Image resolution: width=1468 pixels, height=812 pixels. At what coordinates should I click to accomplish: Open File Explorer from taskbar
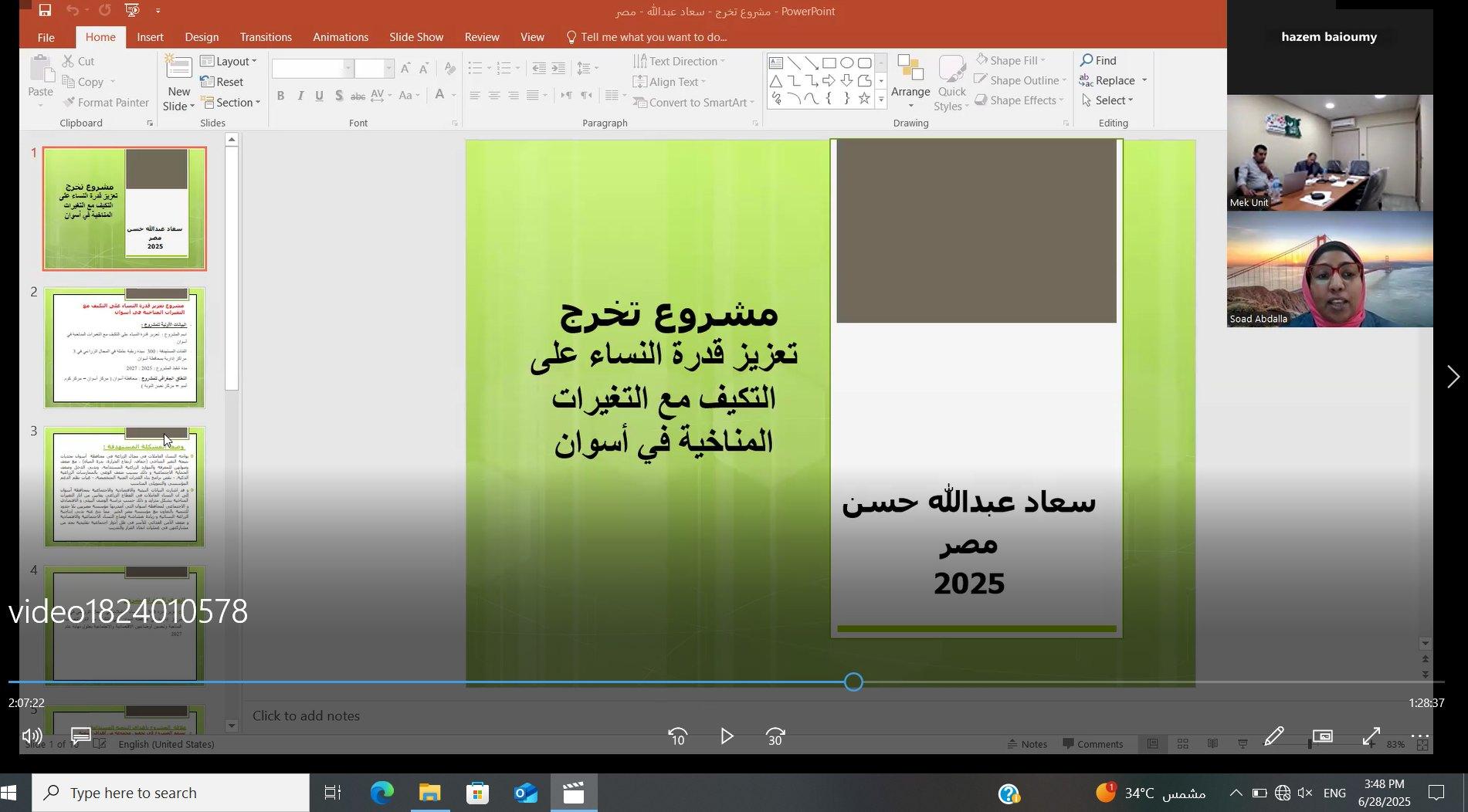(429, 793)
